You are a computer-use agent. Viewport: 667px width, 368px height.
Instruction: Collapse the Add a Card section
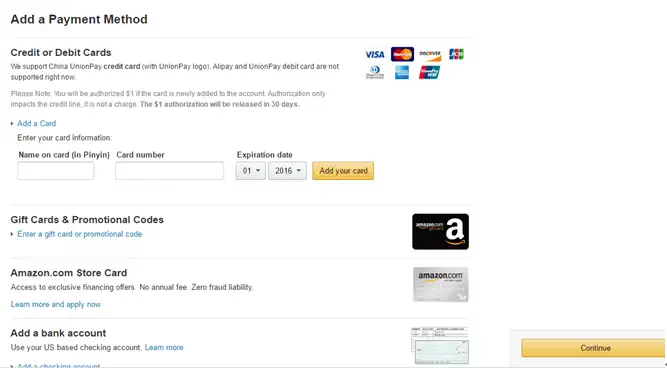[x=36, y=123]
